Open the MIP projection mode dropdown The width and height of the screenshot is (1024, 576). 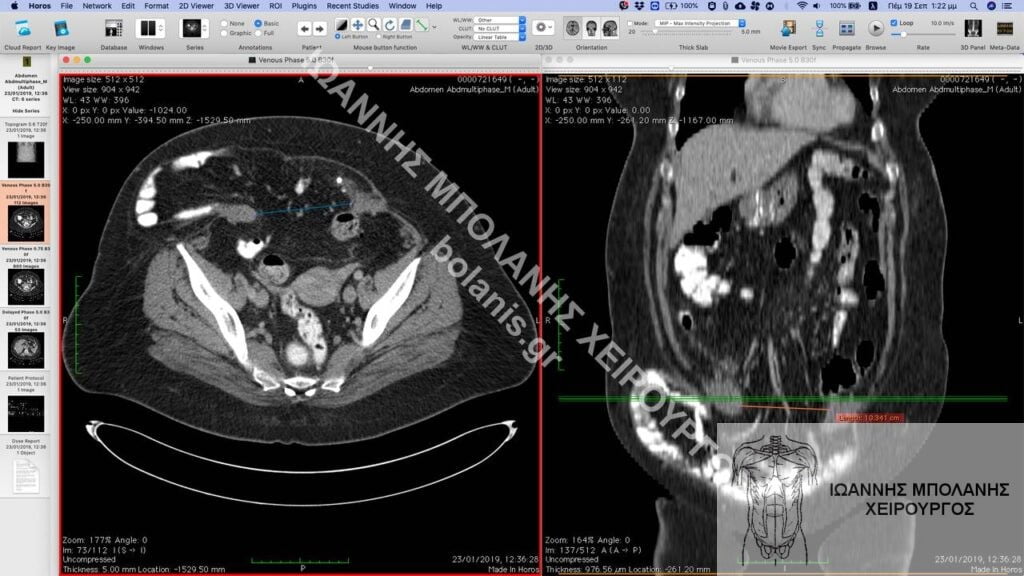click(700, 24)
